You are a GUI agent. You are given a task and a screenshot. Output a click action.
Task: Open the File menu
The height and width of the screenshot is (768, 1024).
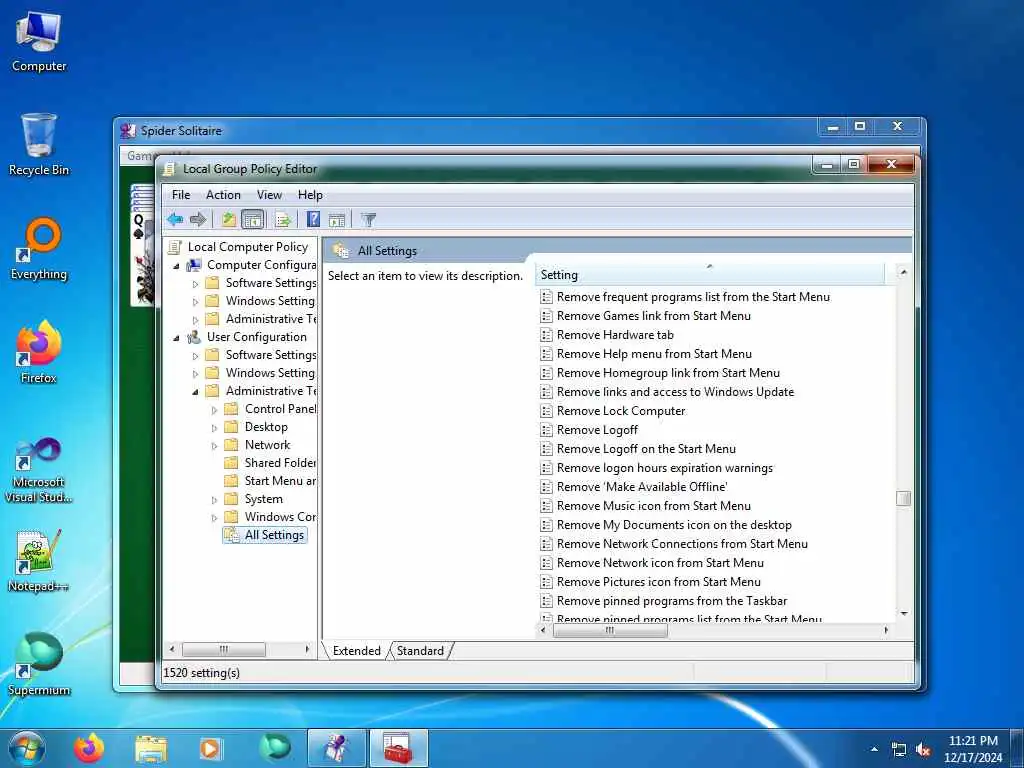(181, 195)
